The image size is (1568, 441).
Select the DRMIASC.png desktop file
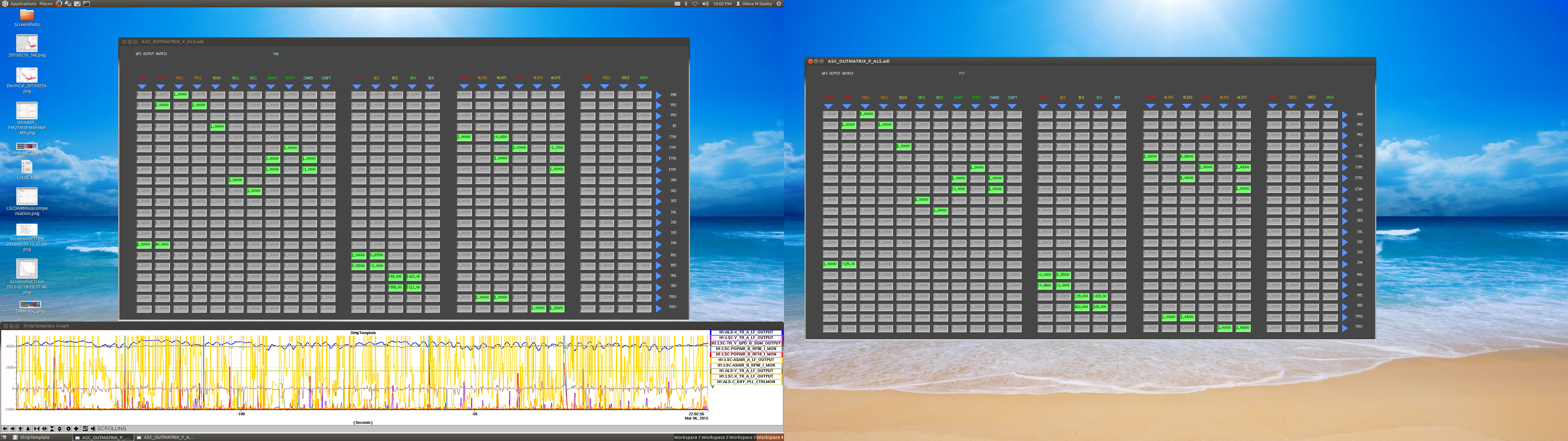point(30,307)
